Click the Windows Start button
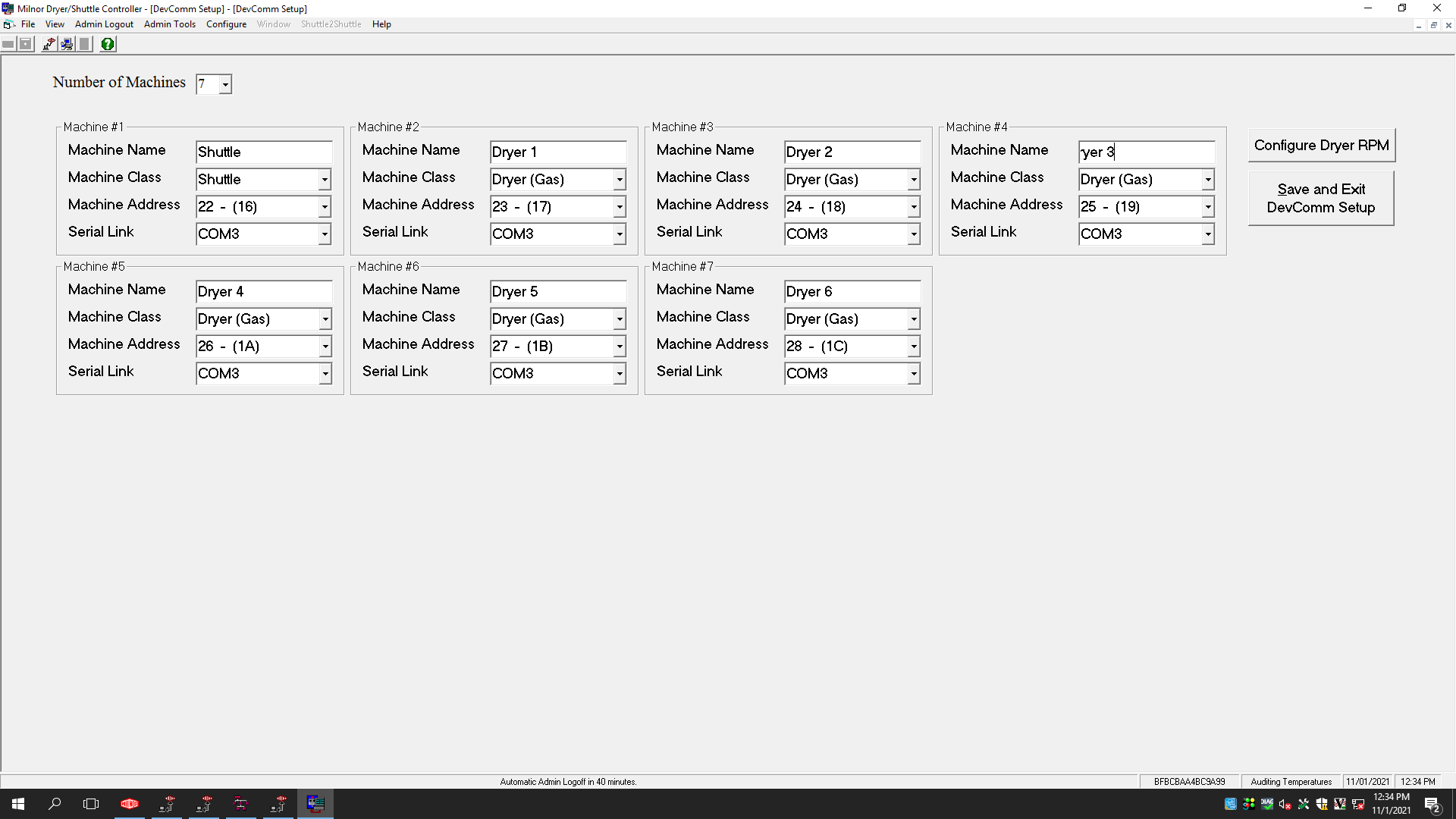 pos(18,804)
